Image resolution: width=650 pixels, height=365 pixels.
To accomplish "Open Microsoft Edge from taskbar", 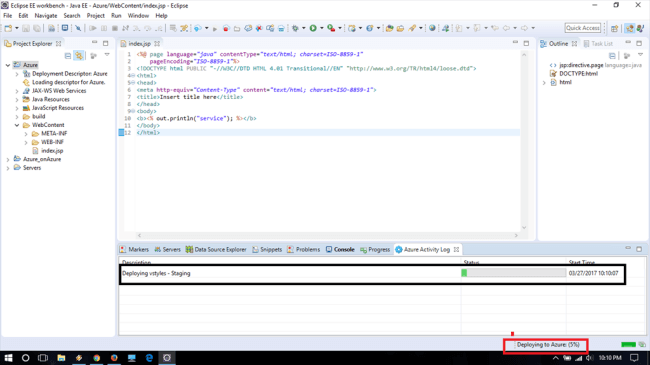I will click(149, 358).
